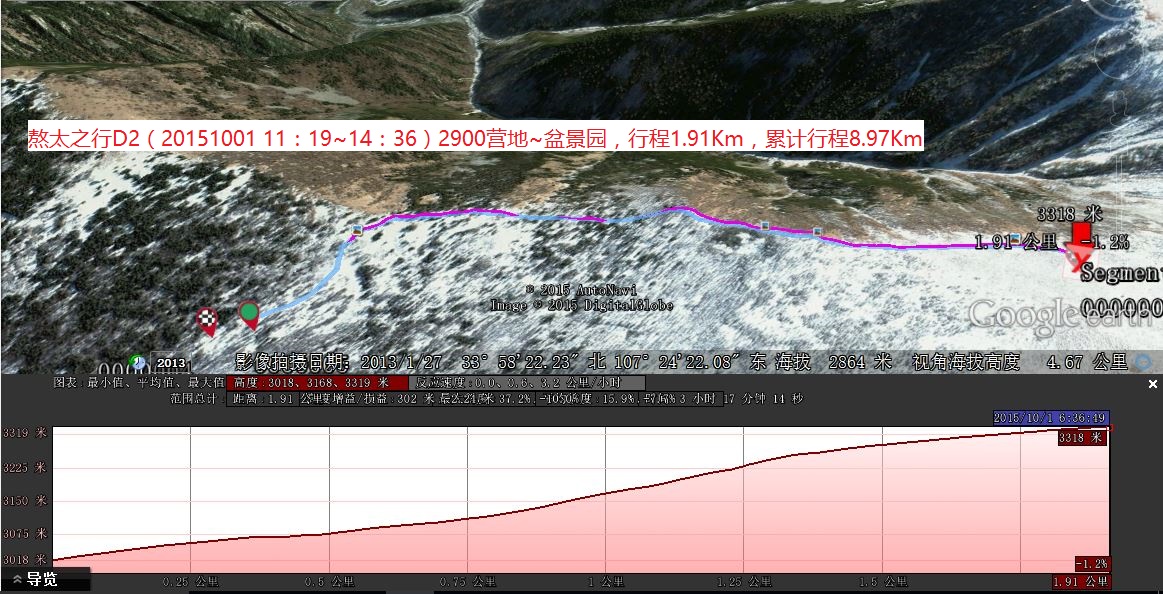
Task: Click the timestamp tooltip on elevation chart
Action: (x=1051, y=418)
